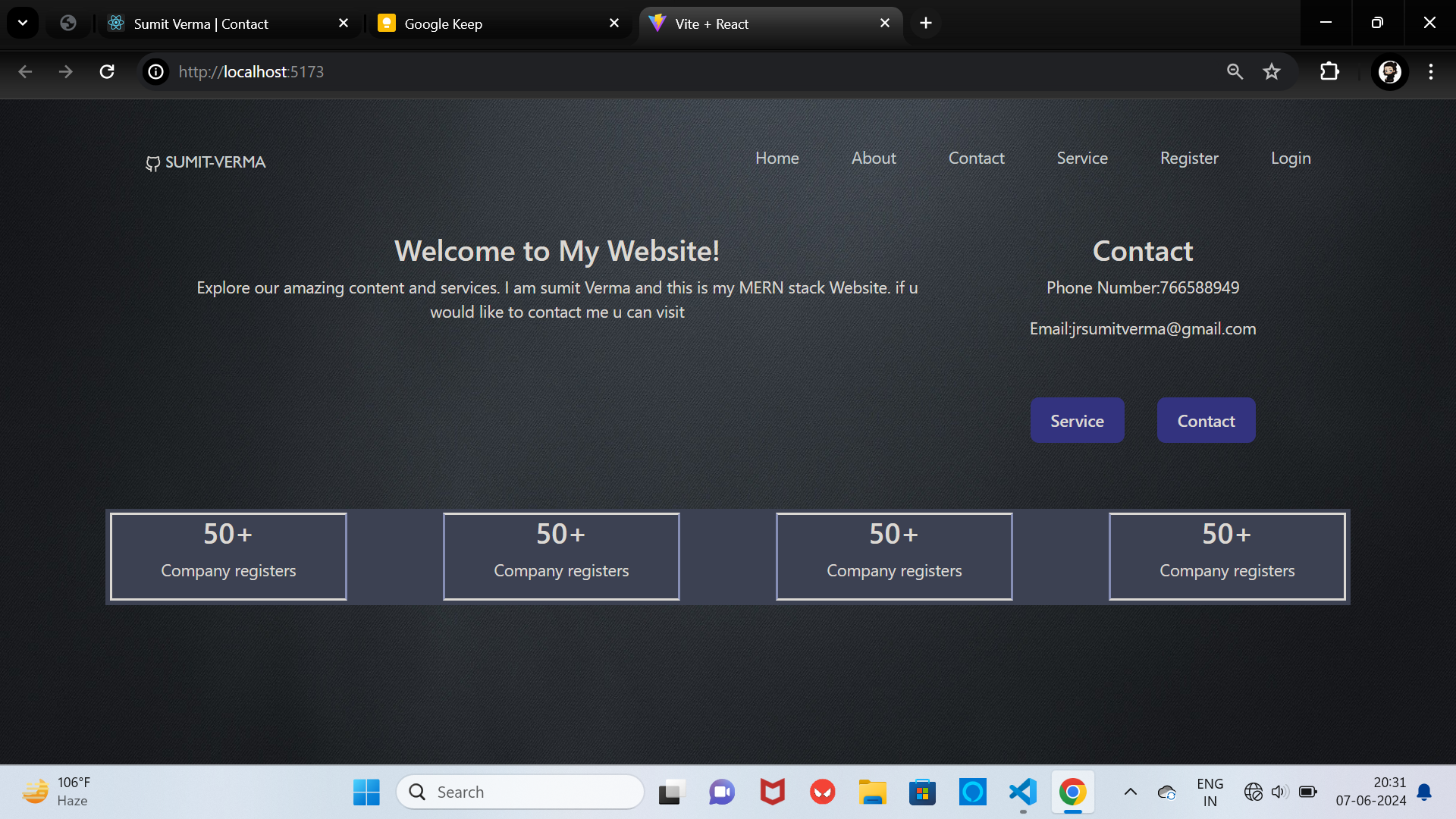Open the Login nav link

click(1291, 158)
